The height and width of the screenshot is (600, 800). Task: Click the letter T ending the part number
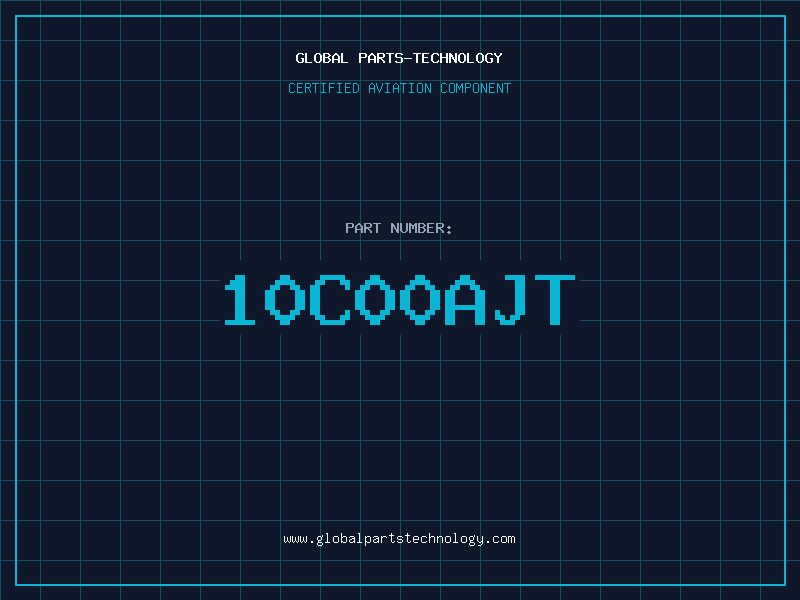tap(555, 300)
